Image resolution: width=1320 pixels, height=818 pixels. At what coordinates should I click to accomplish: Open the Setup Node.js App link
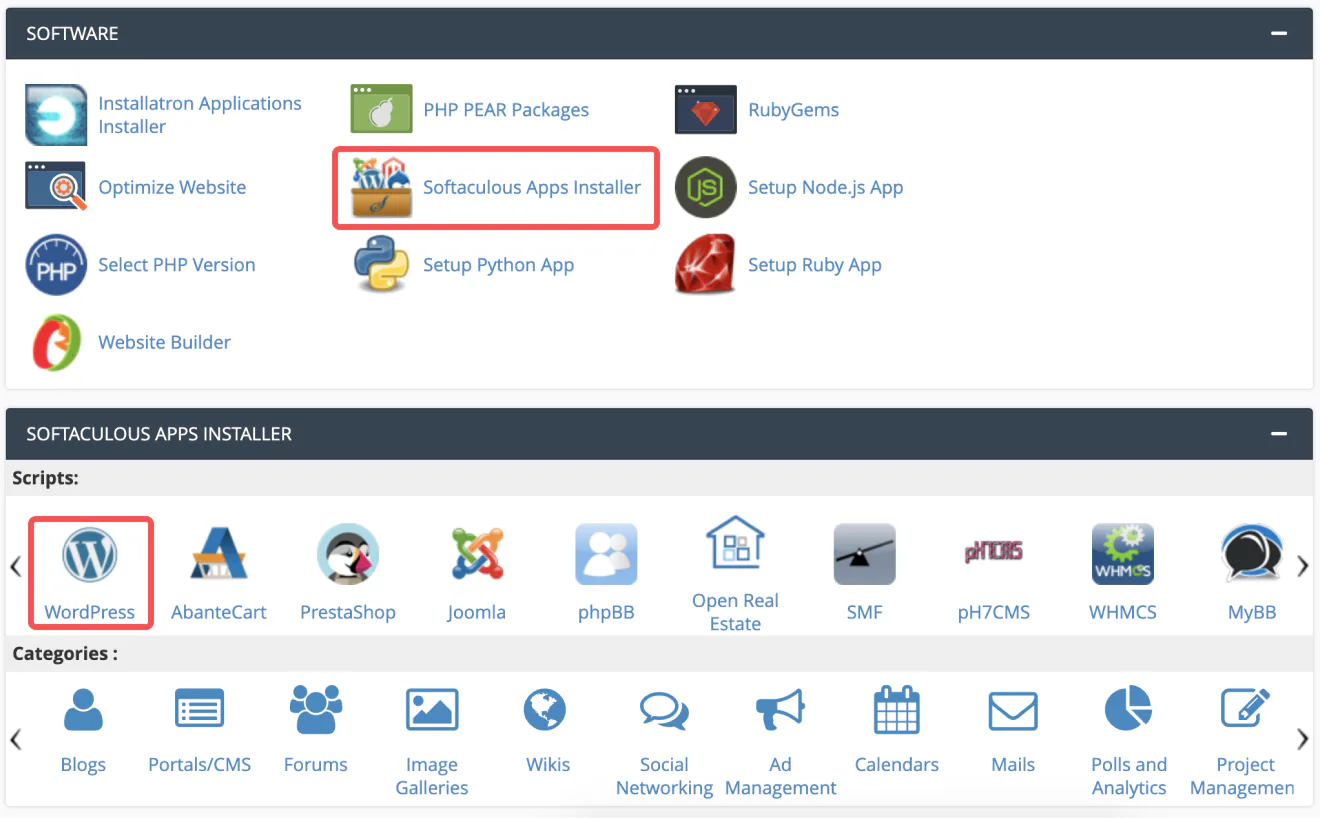pos(825,187)
